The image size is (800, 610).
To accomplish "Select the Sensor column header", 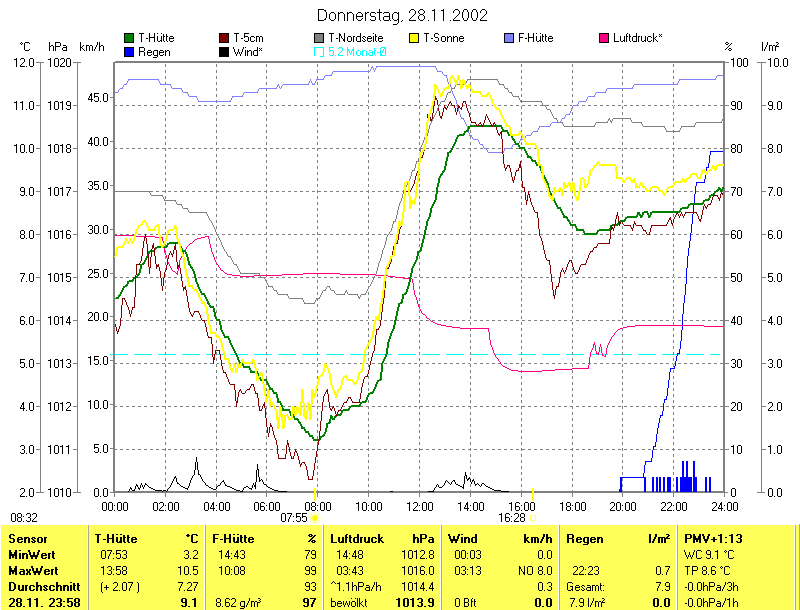I will tap(27, 539).
